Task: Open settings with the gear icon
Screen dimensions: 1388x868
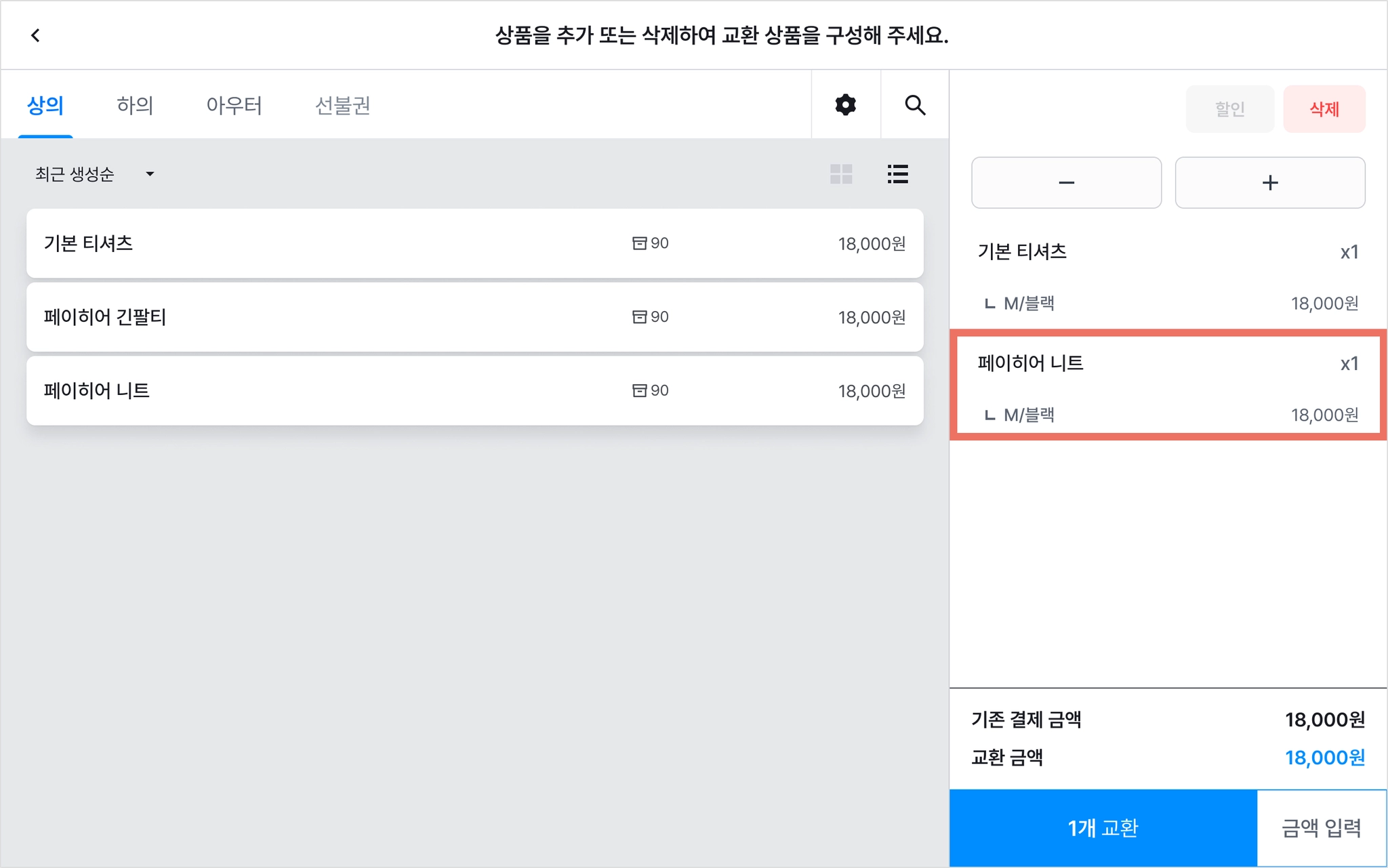Action: (x=846, y=105)
